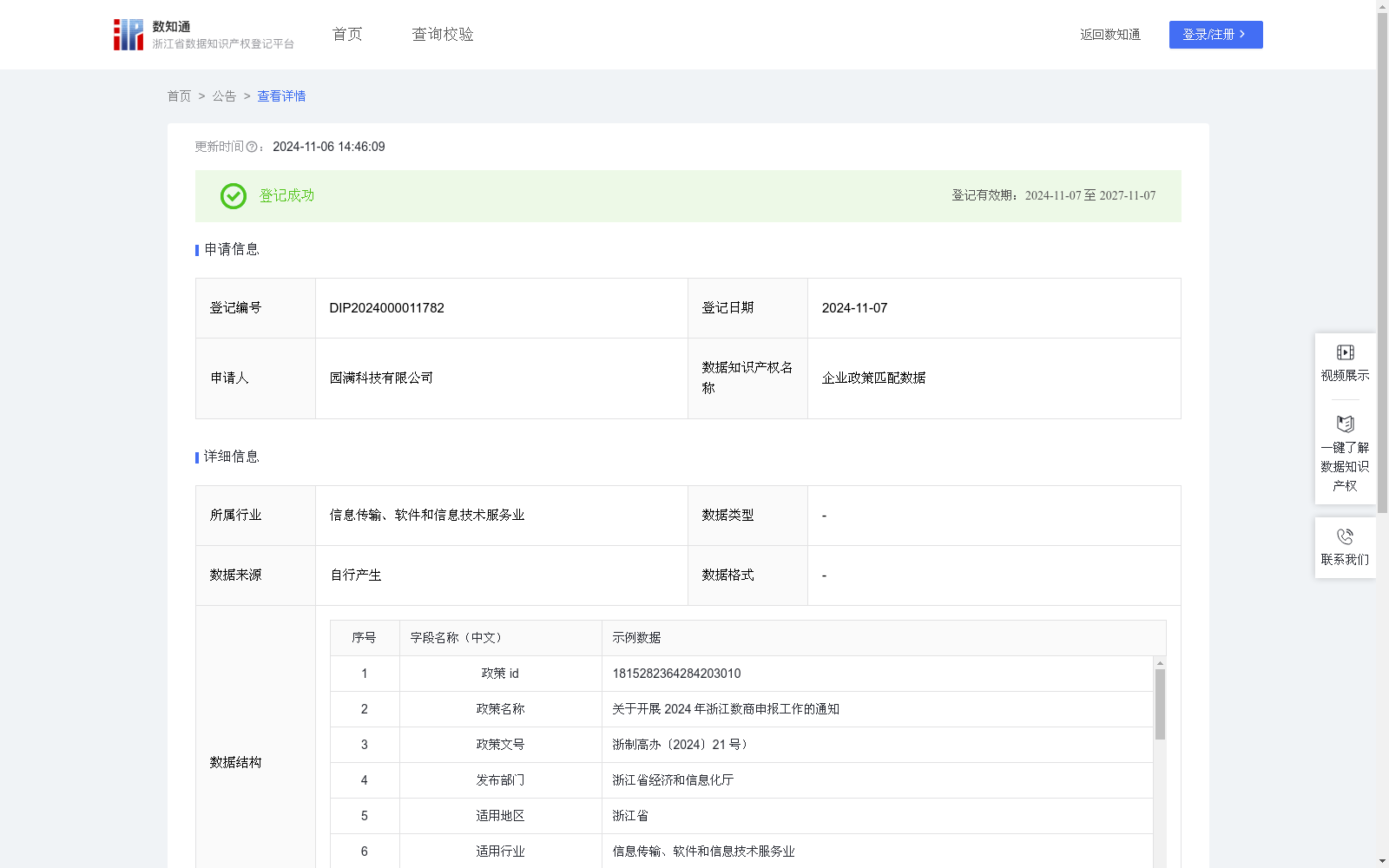Click the 所属行业 label cell
The height and width of the screenshot is (868, 1389).
[255, 516]
